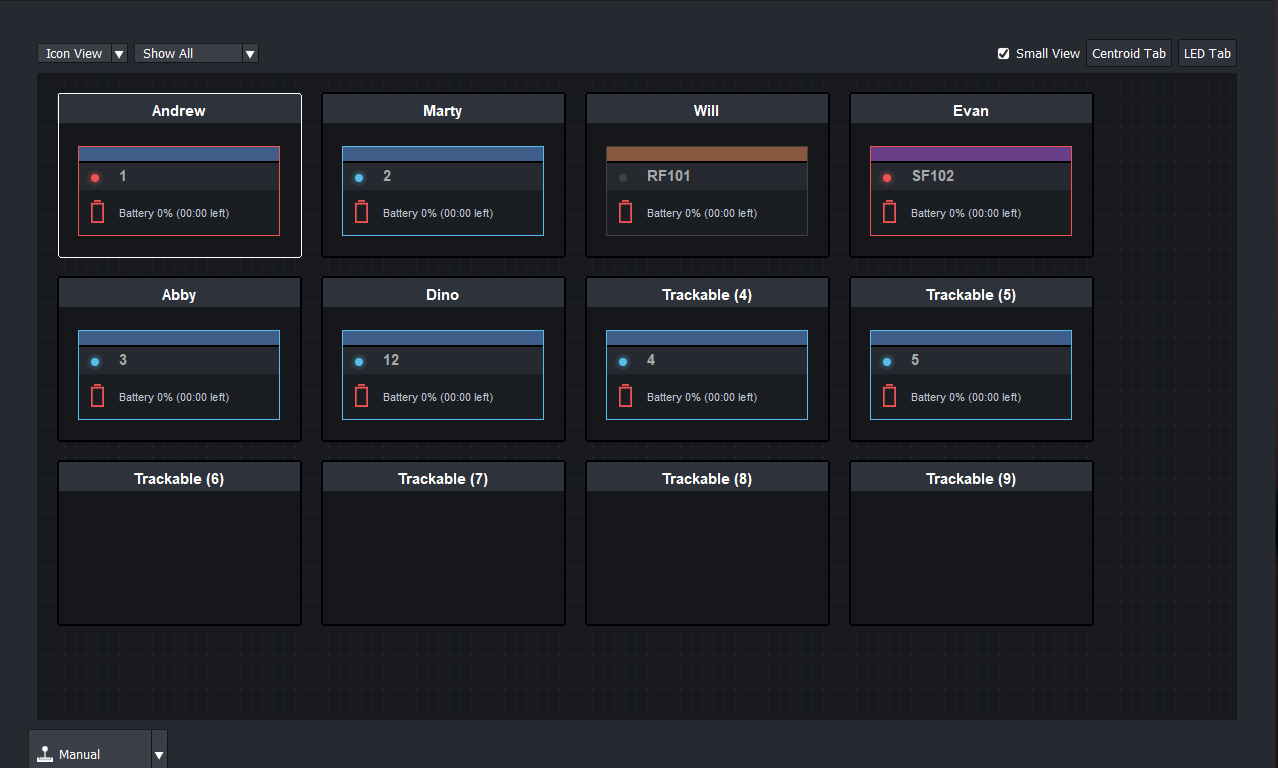Open the LED Tab
Viewport: 1278px width, 768px height.
[1206, 53]
